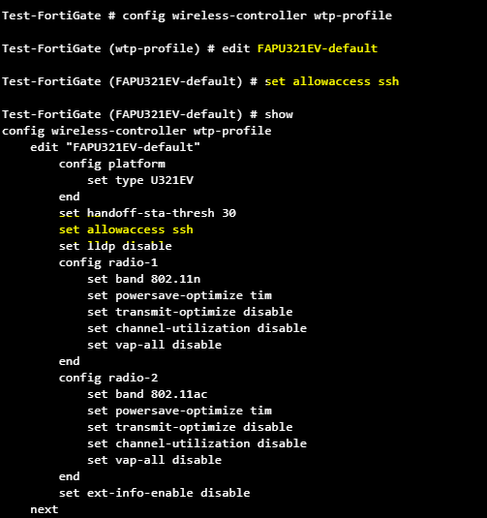
Task: Click the 'set lldp disable' line
Action: pyautogui.click(x=115, y=246)
